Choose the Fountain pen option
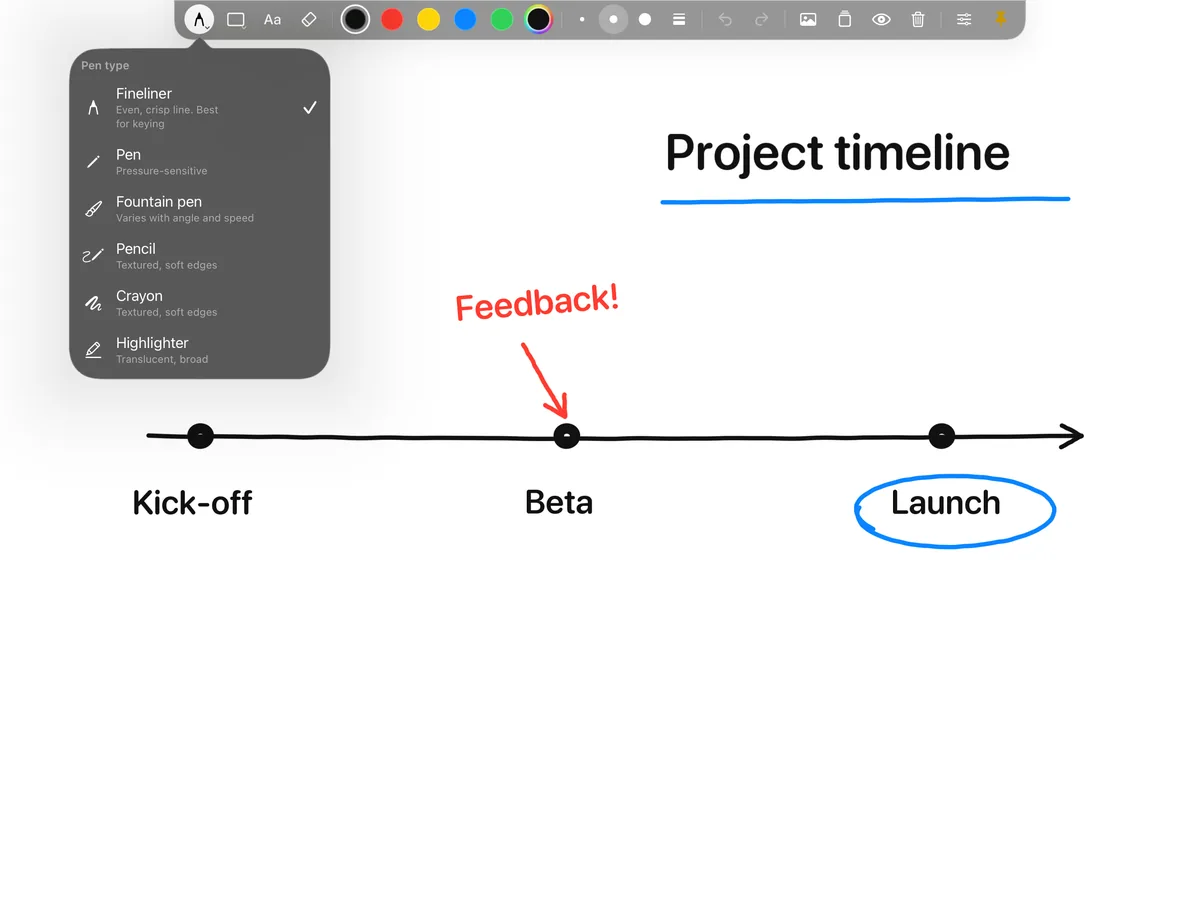 (x=199, y=209)
